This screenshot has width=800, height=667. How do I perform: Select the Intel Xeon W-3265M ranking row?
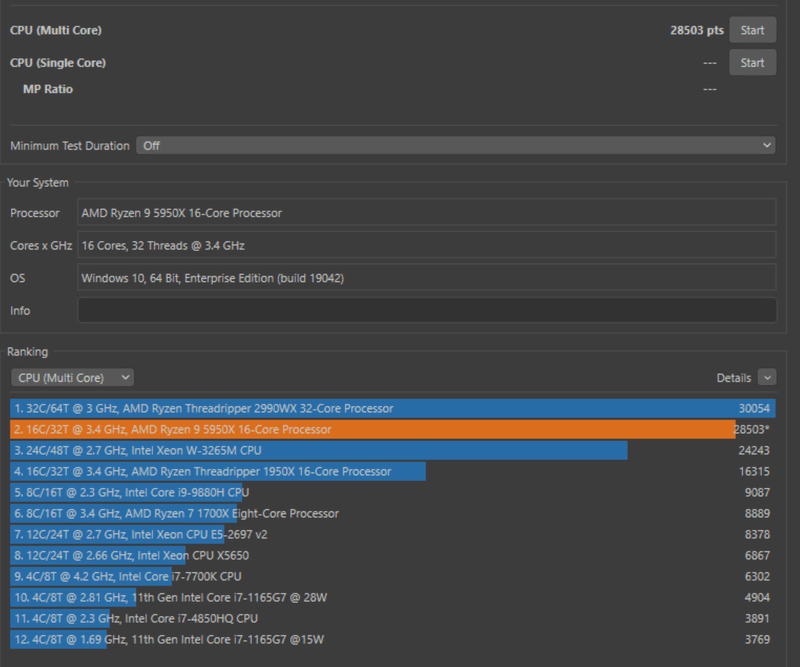393,450
